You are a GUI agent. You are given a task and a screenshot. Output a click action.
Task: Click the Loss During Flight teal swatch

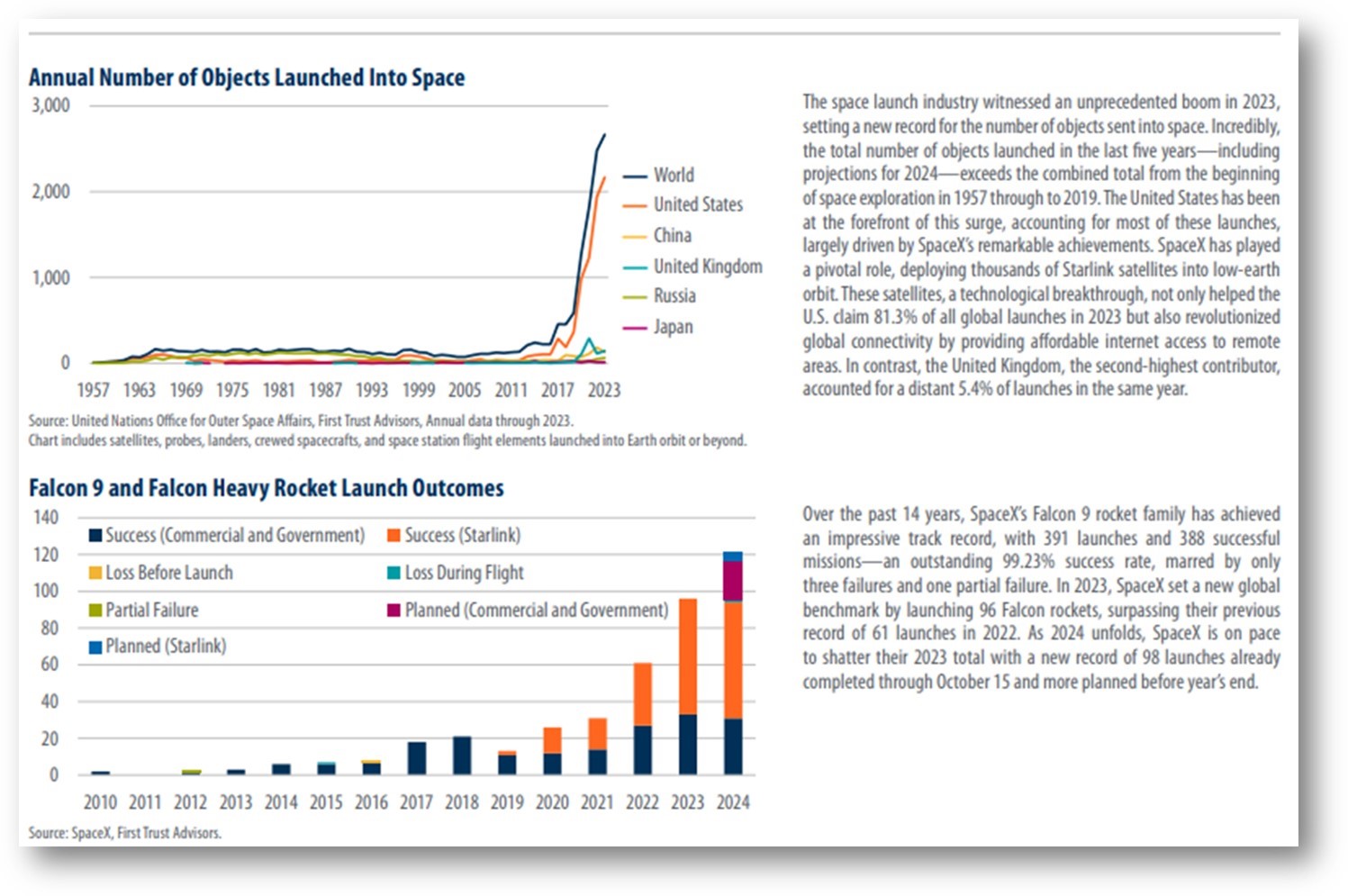[x=394, y=573]
